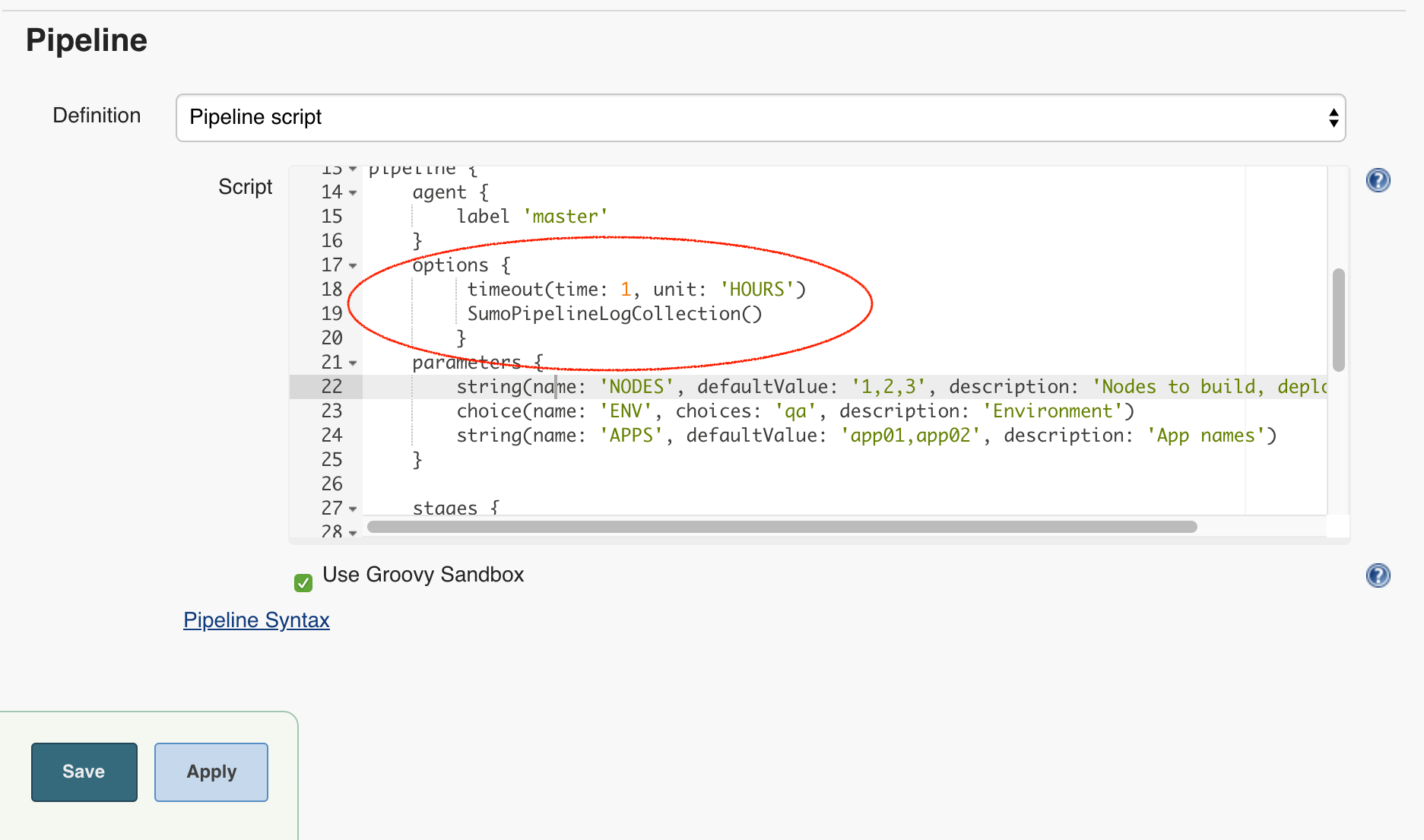The width and height of the screenshot is (1424, 840).
Task: Collapse the agent block on line 14
Action: pyautogui.click(x=353, y=193)
